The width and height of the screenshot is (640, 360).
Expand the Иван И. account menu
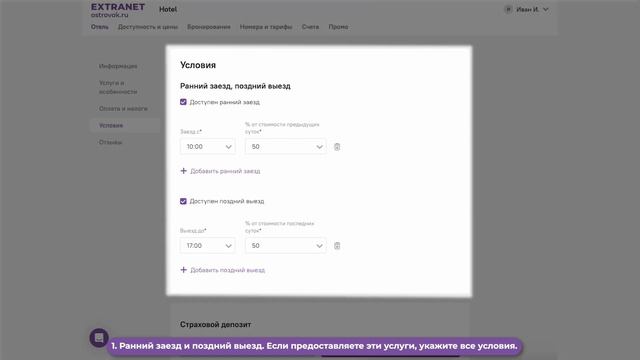(545, 9)
